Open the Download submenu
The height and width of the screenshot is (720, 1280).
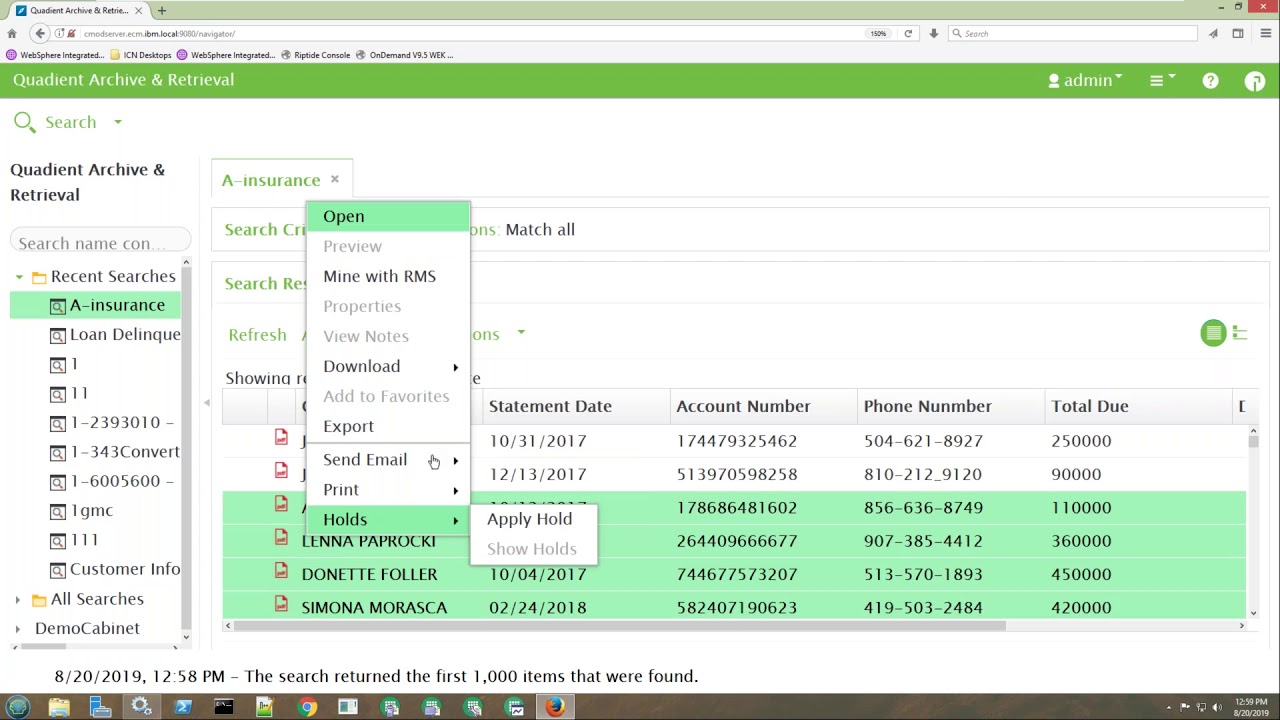click(x=388, y=366)
